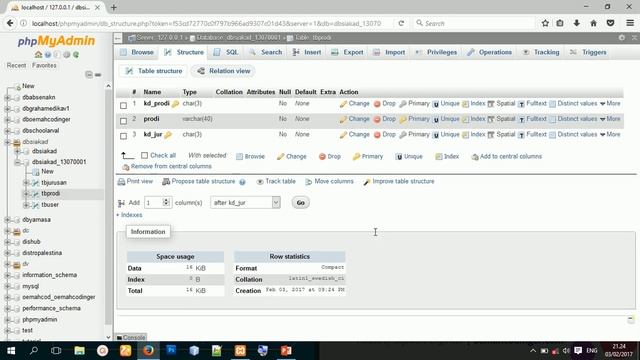
Task: Go to Firefox home page icon
Action: point(593,23)
